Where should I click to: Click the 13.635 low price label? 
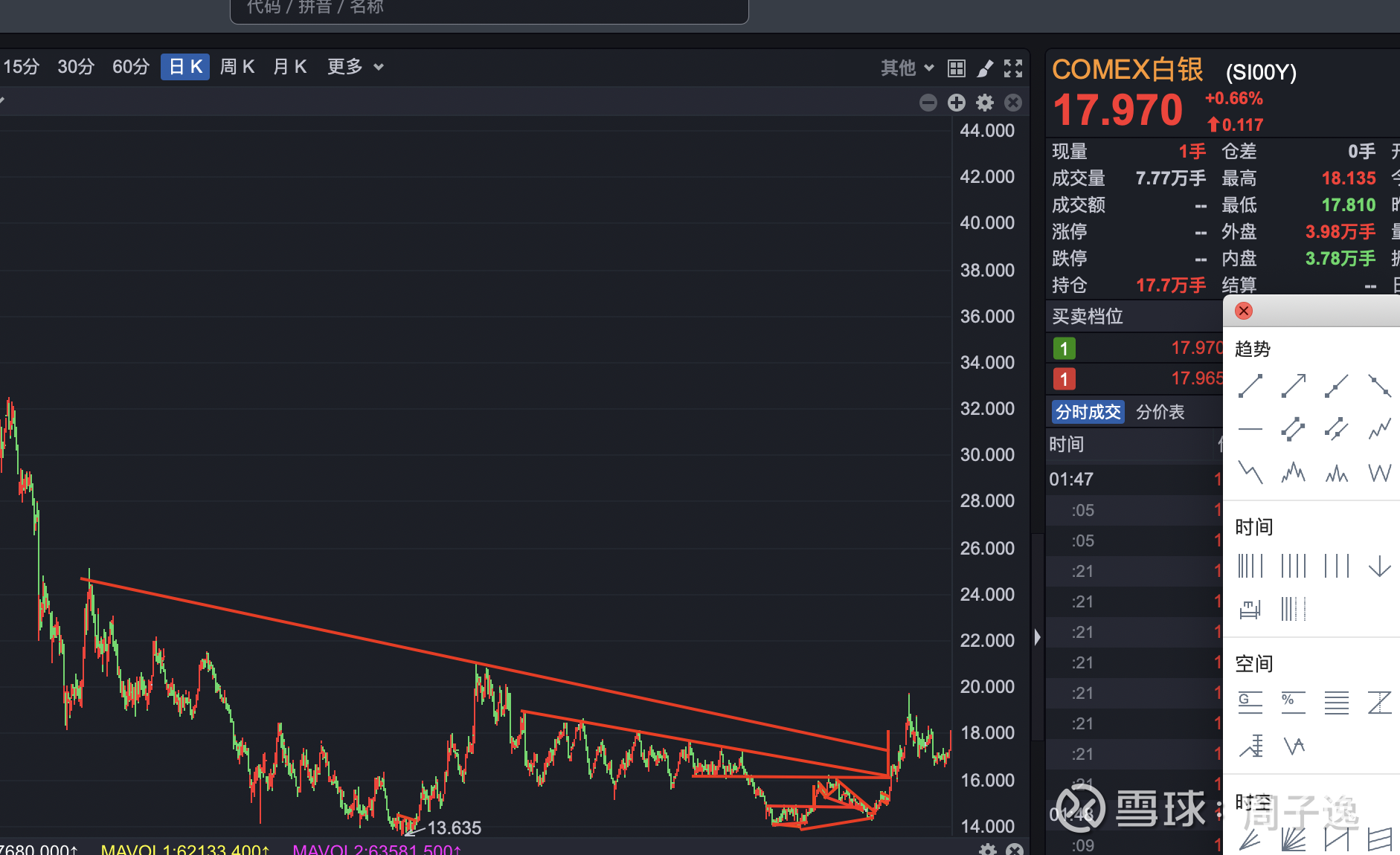[455, 827]
